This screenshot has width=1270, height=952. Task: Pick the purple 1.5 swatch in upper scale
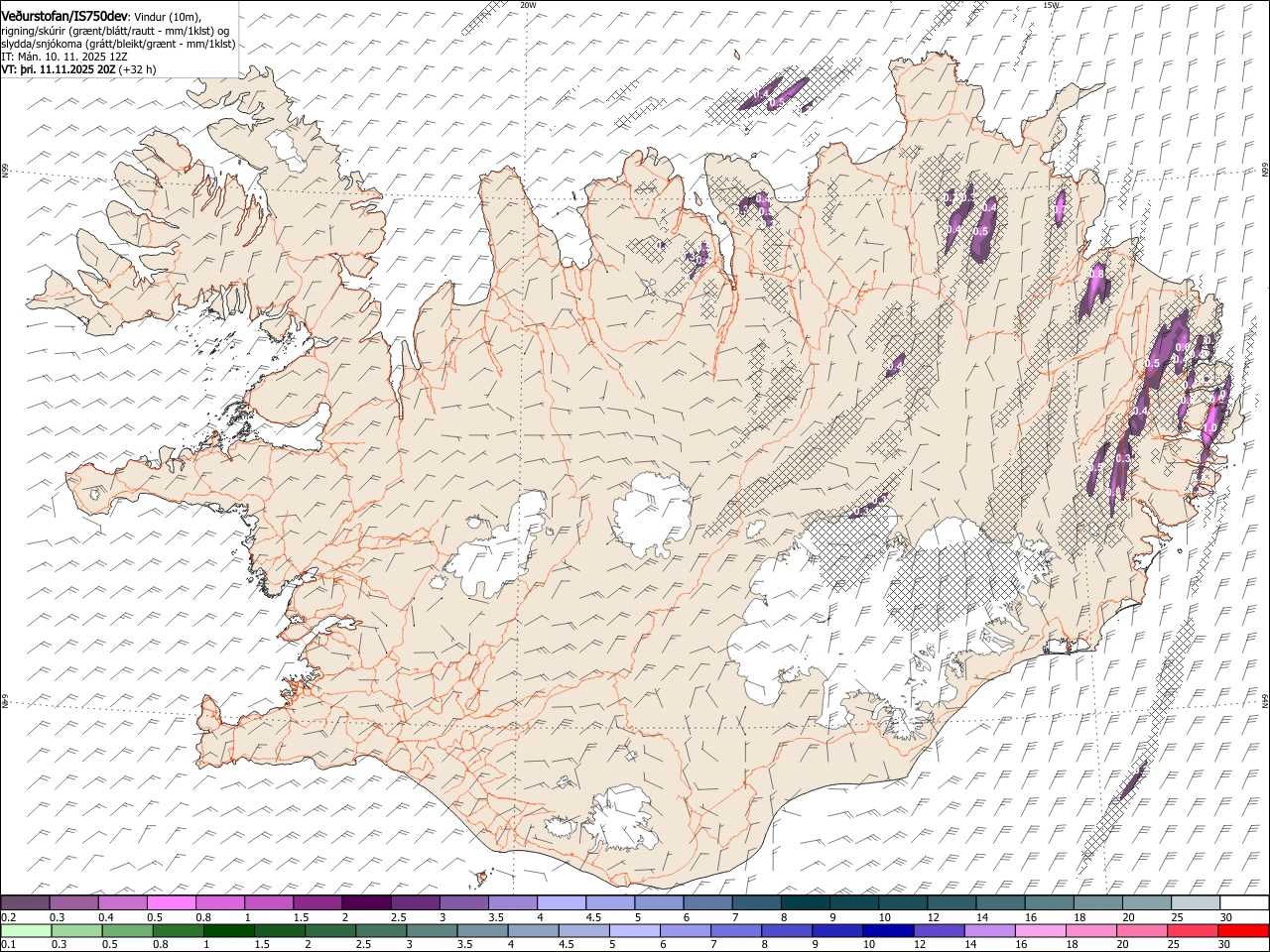pos(317,903)
